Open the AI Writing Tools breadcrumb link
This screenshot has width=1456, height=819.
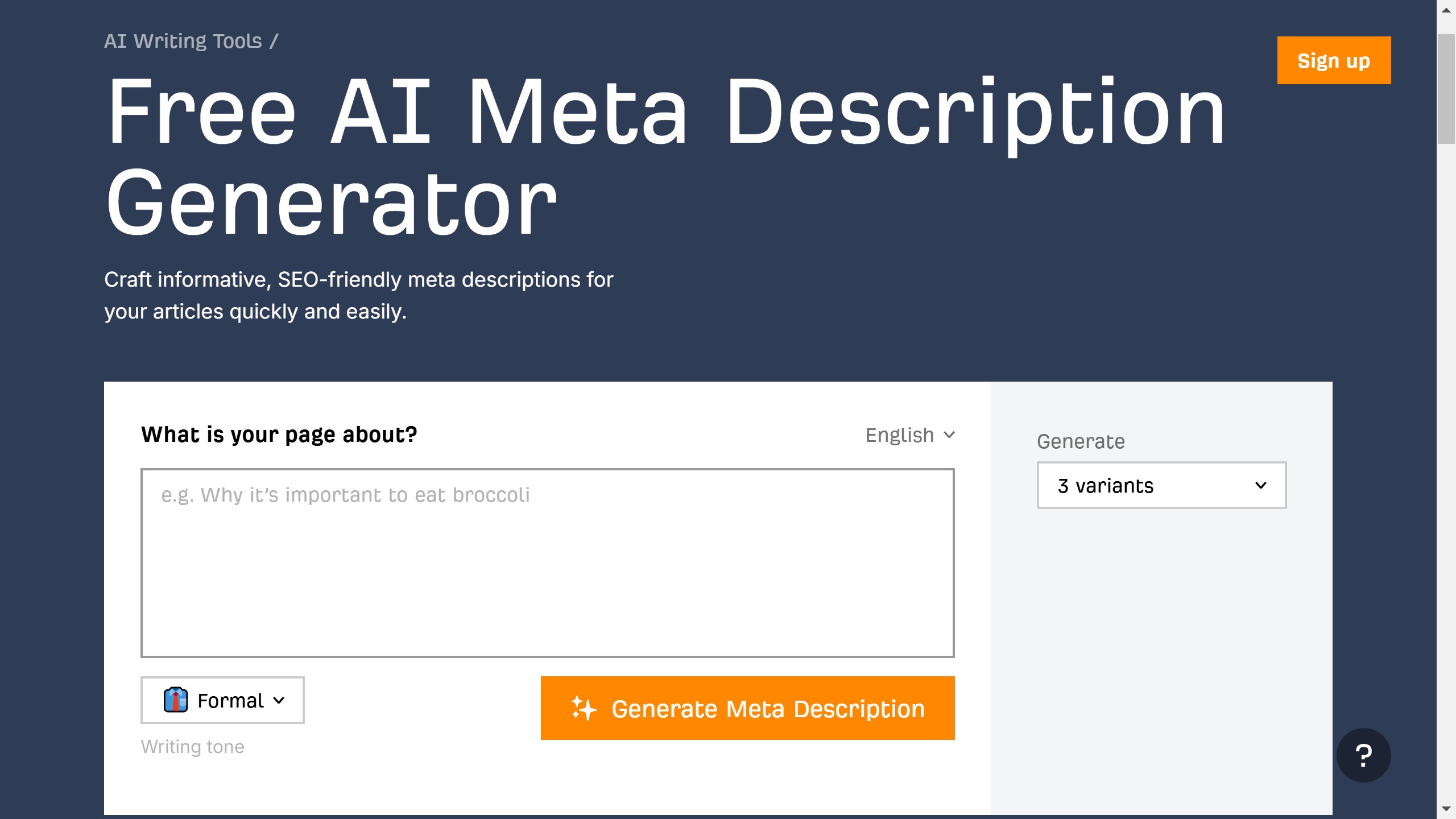pos(183,41)
